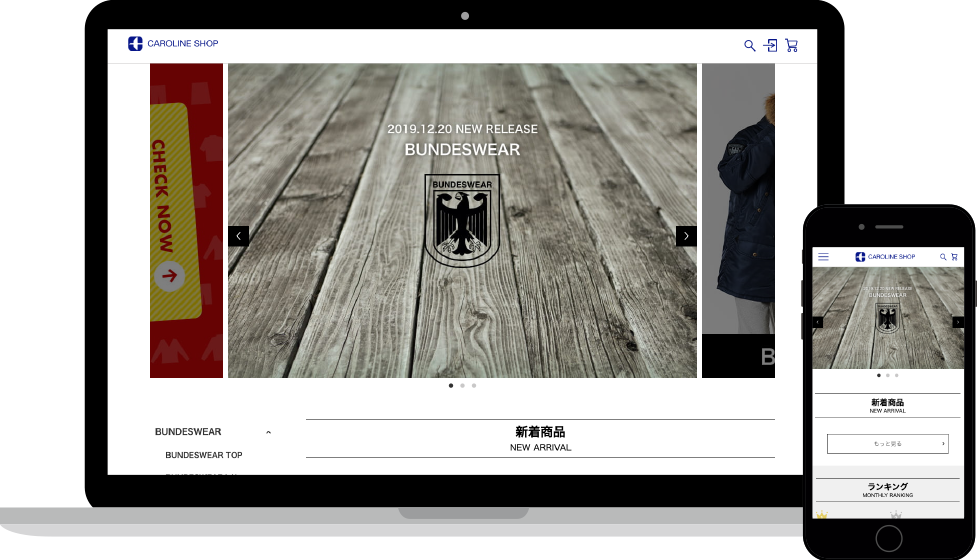Select third carousel dot on phone
Viewport: 980px width, 560px height.
click(x=896, y=376)
